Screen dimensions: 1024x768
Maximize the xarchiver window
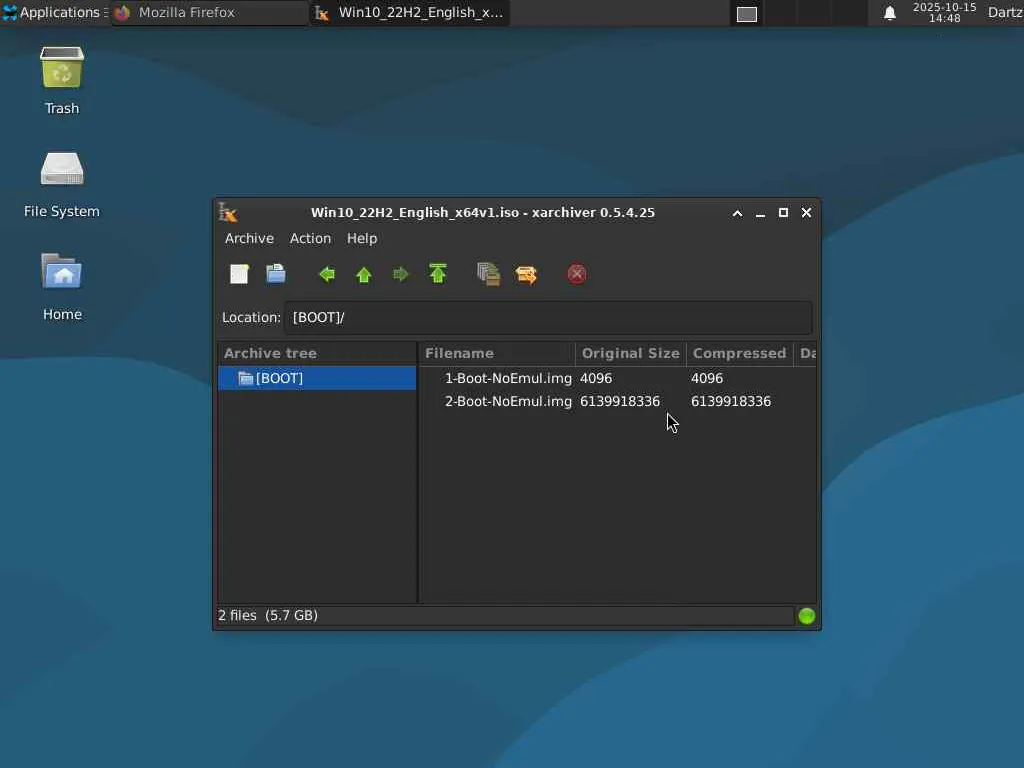(x=783, y=213)
